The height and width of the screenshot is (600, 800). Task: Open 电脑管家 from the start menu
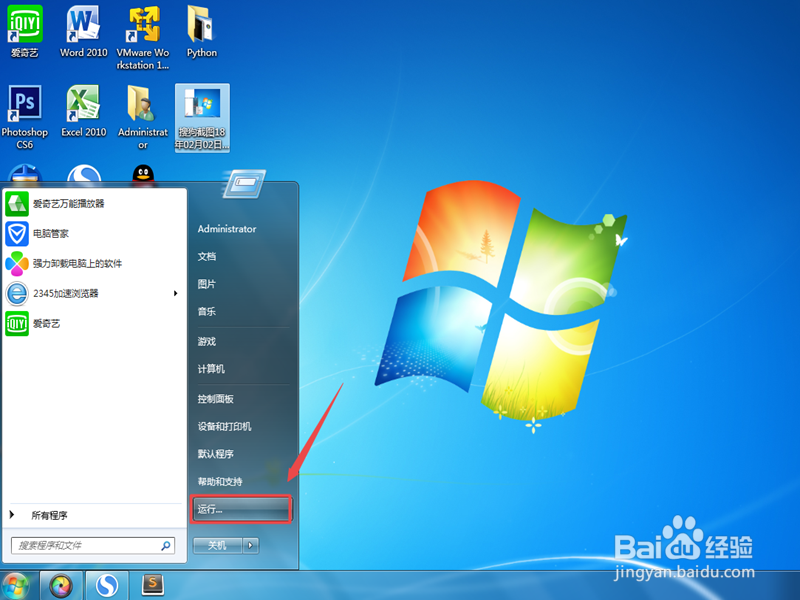tap(94, 234)
